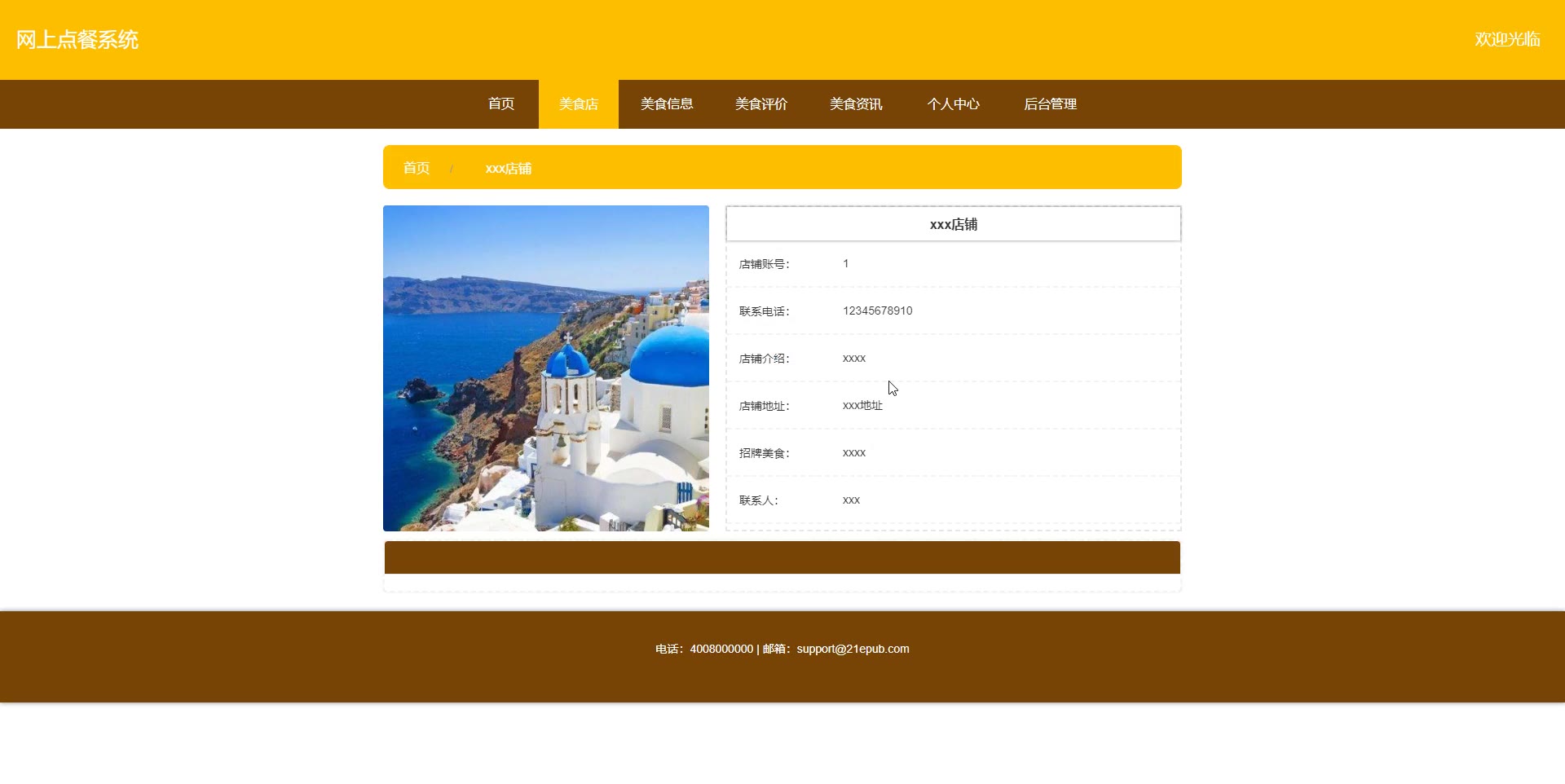Click the xxx contact person value
The height and width of the screenshot is (784, 1565).
(x=851, y=500)
